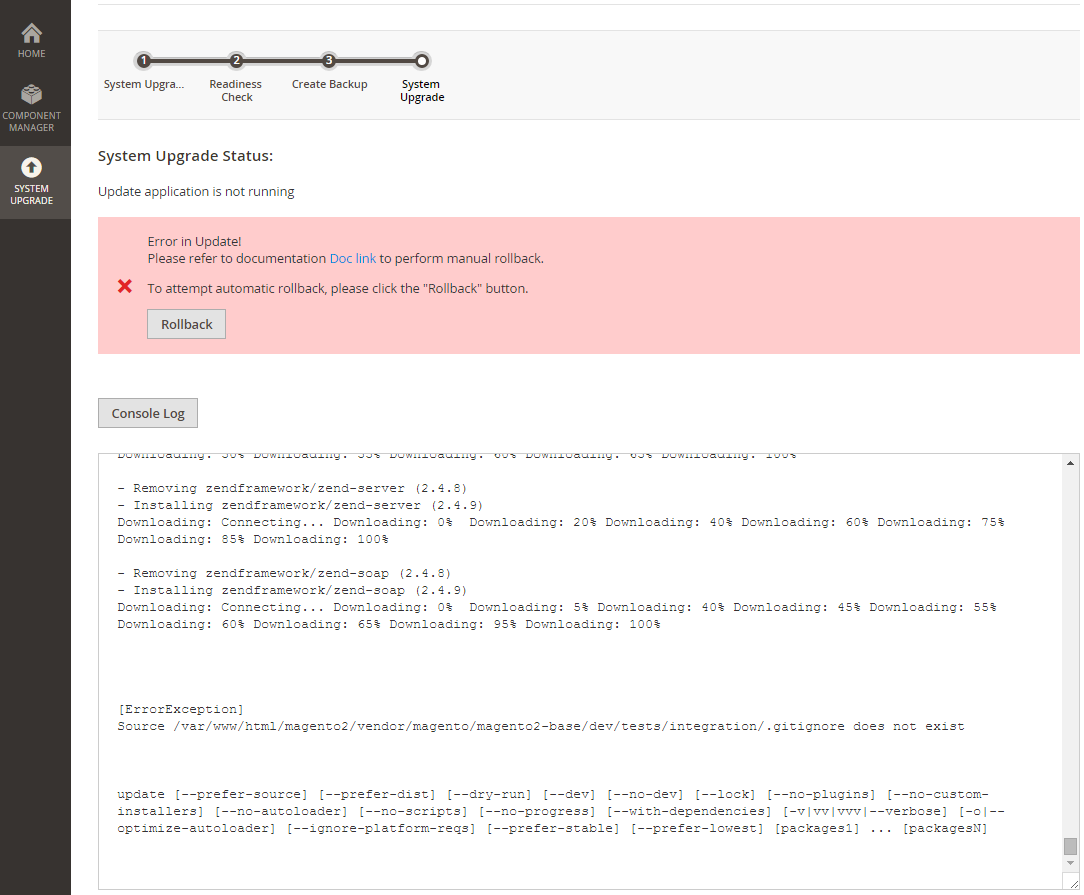This screenshot has height=895, width=1084.
Task: Click the truncated System Upgra... step label
Action: point(144,84)
